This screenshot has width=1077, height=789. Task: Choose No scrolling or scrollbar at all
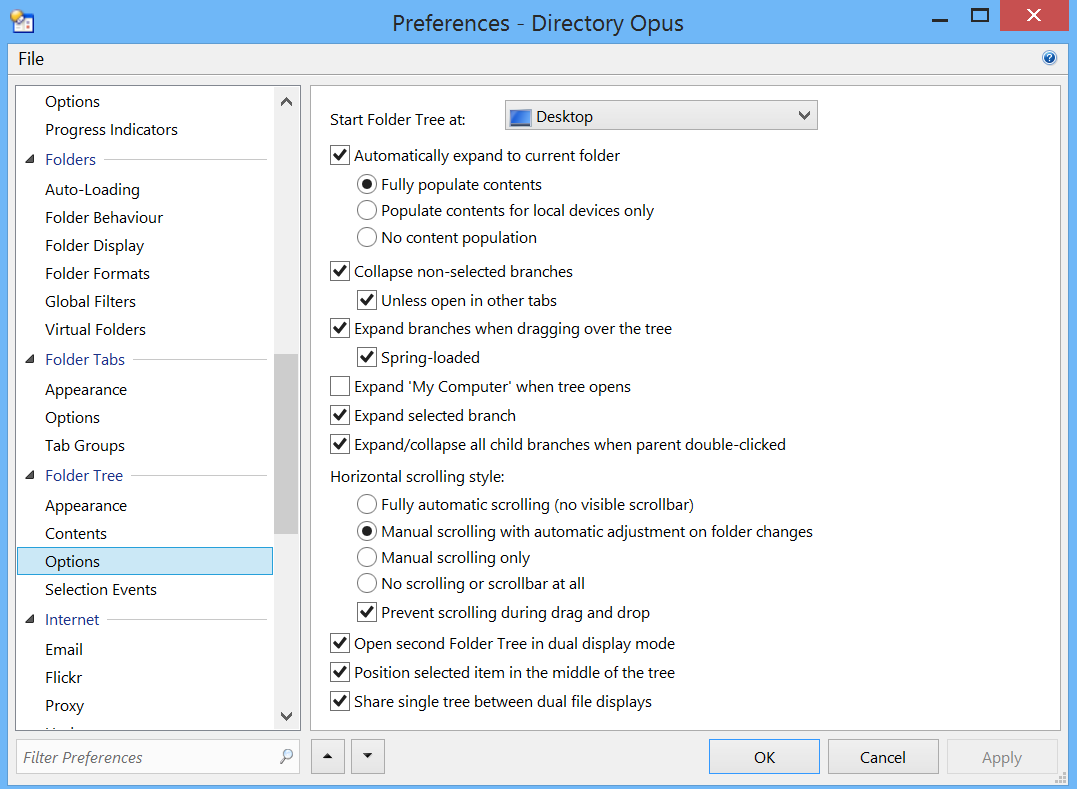tap(367, 583)
